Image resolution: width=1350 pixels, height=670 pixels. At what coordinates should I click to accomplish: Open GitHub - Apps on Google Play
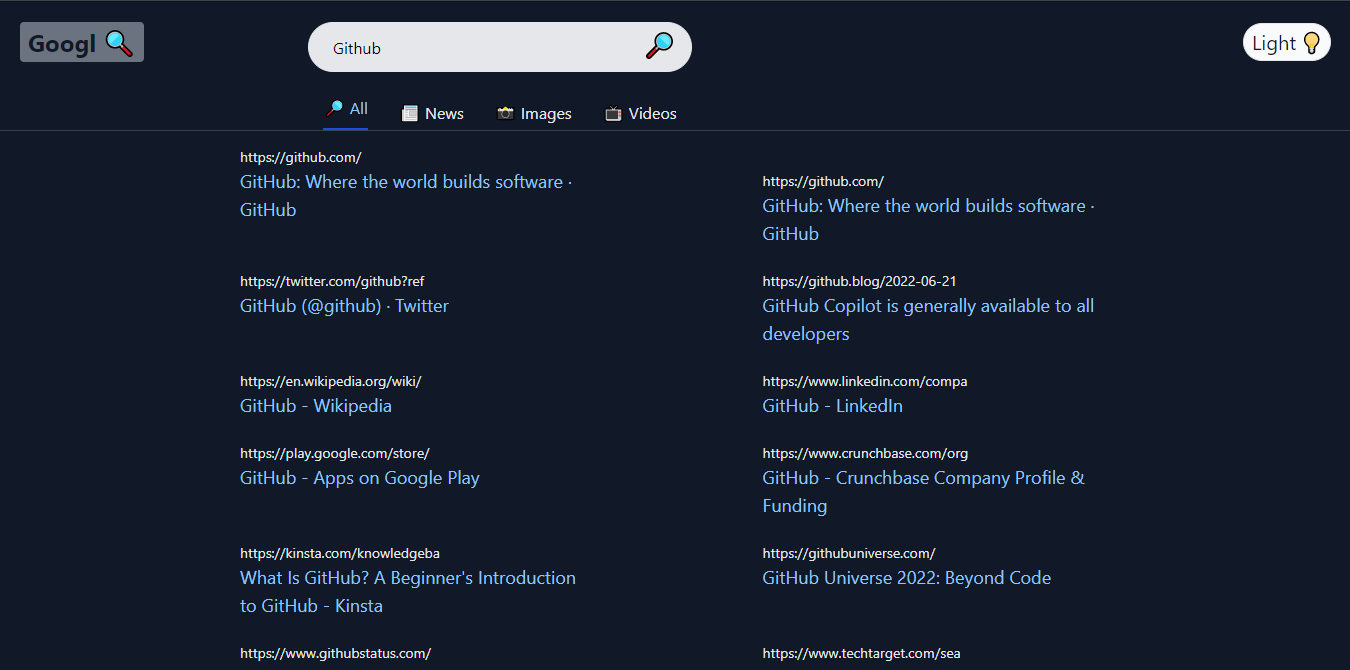(360, 478)
